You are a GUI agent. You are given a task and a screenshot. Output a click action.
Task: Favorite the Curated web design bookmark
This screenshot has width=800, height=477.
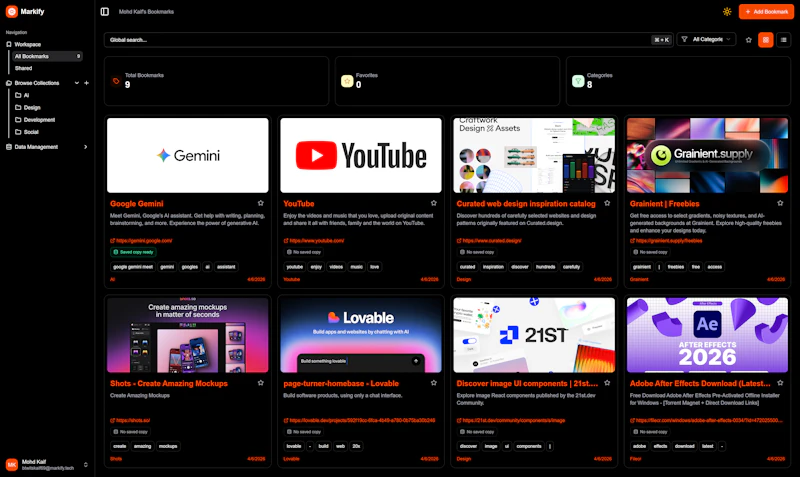coord(607,203)
